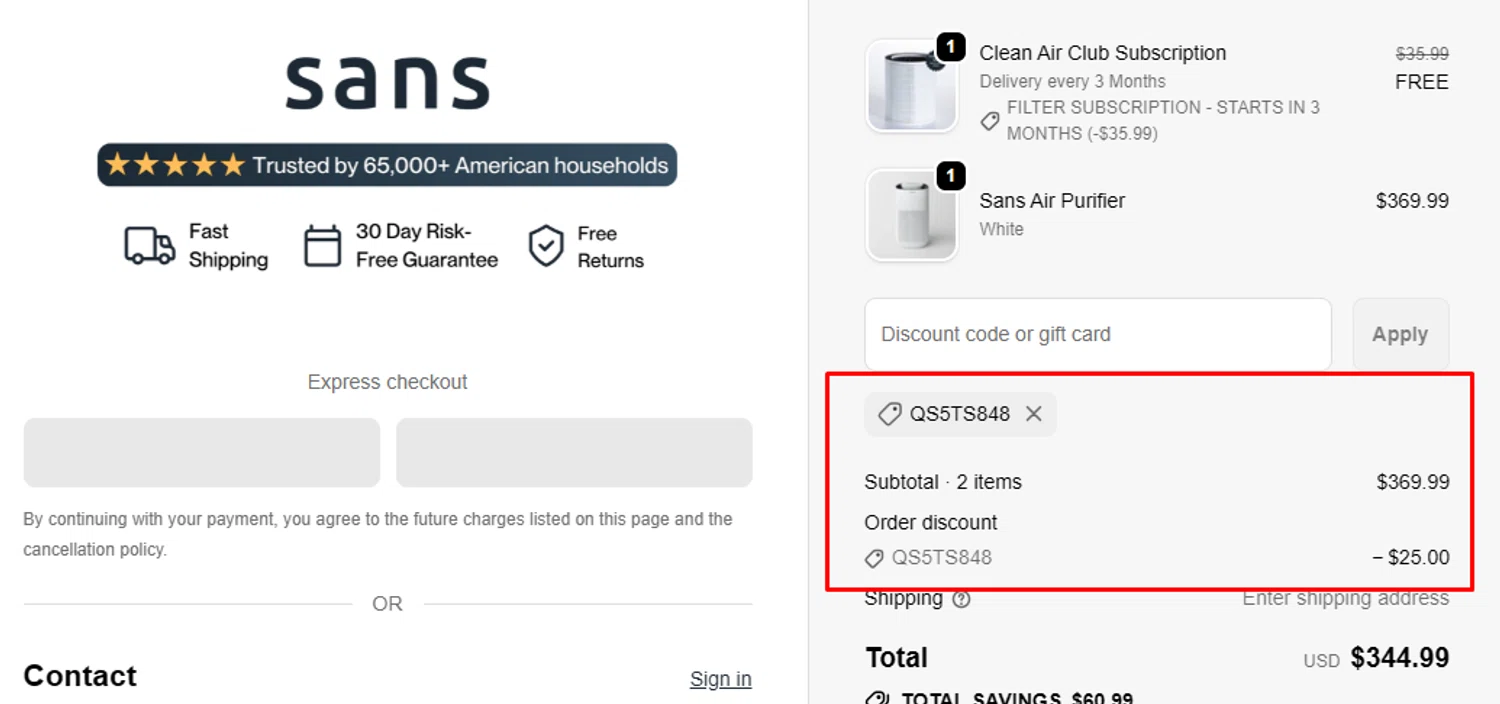This screenshot has width=1500, height=704.
Task: Click the Free Returns shield icon
Action: [x=546, y=246]
